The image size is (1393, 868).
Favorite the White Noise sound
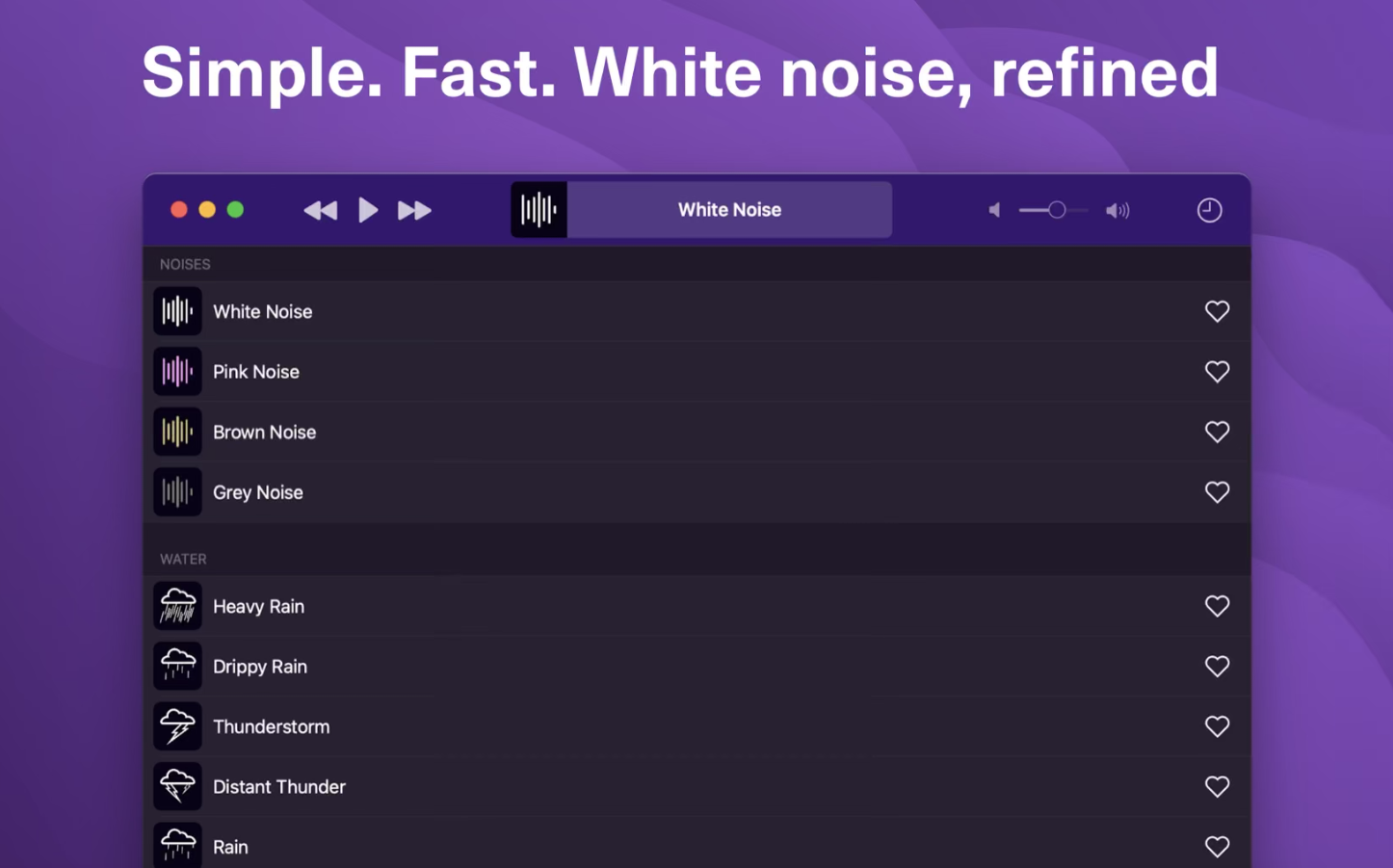point(1217,311)
